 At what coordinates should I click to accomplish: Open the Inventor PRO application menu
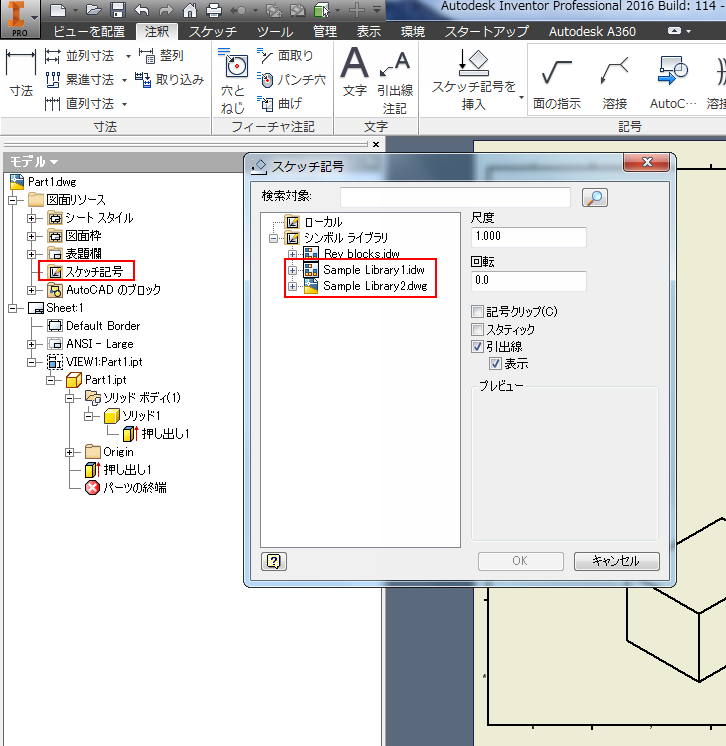coord(19,19)
